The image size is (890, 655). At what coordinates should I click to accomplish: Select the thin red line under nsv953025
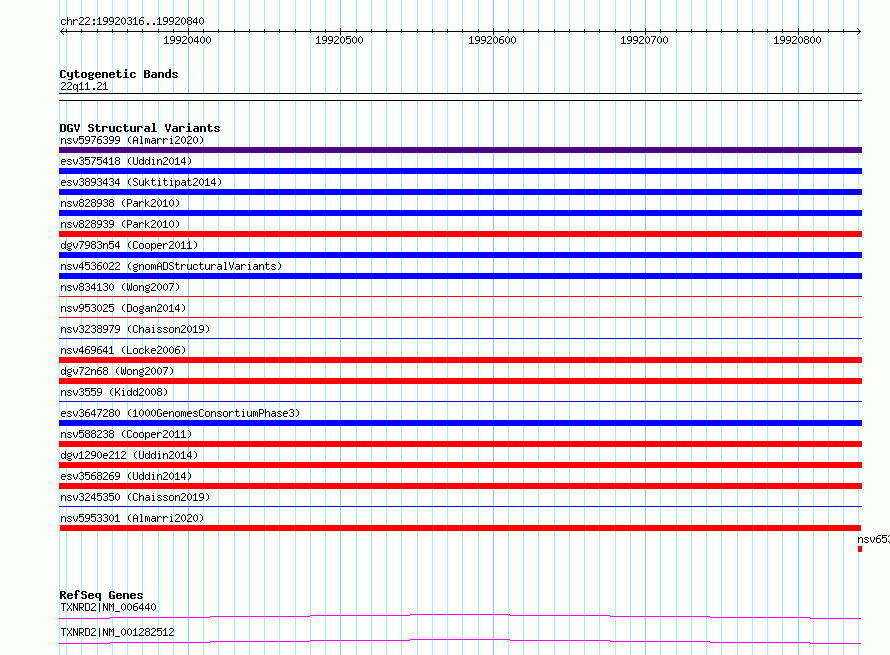click(460, 317)
